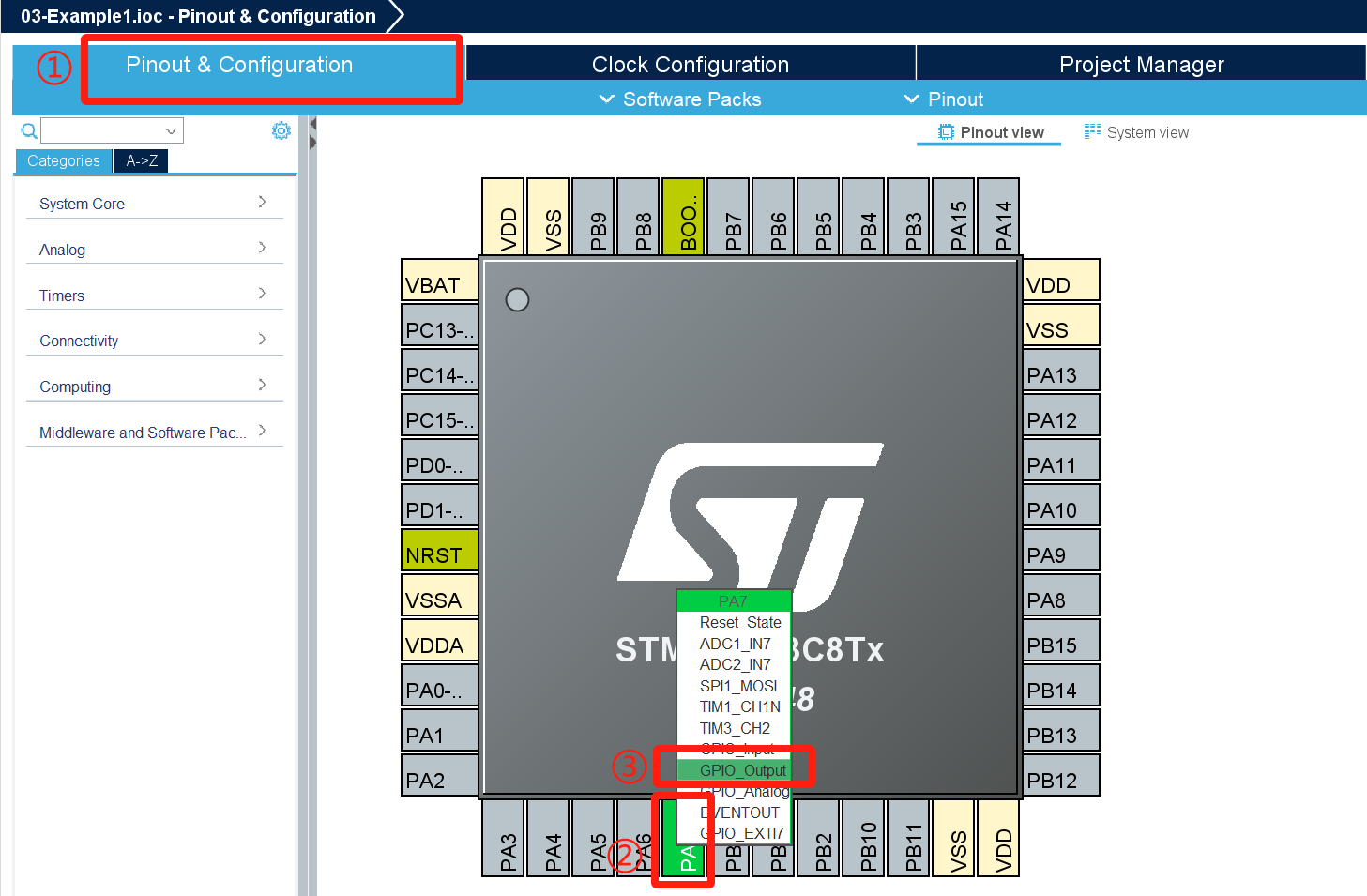Click the PA10 pin

pos(1061,506)
